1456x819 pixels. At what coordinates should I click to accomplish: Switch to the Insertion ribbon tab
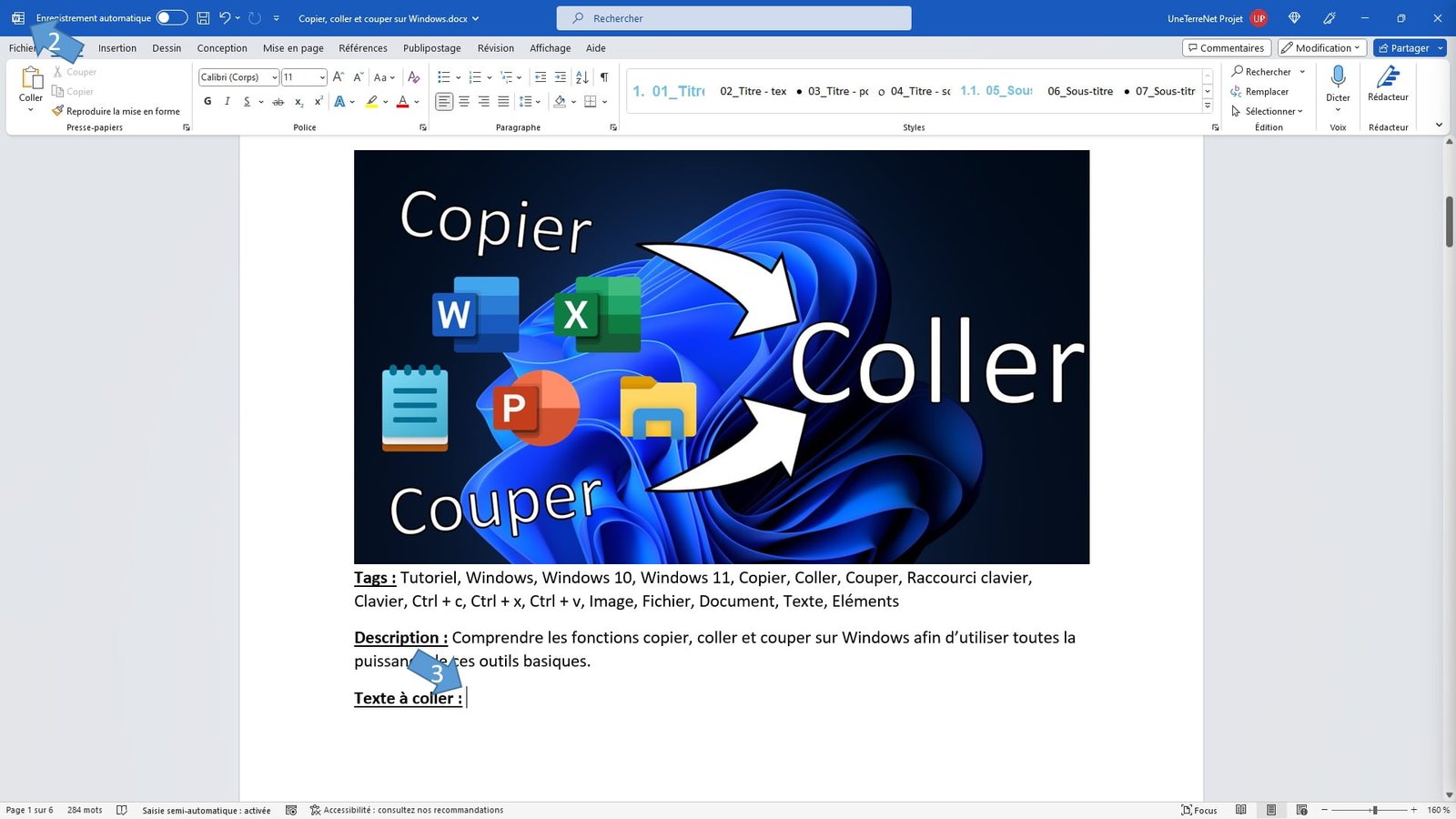(116, 47)
